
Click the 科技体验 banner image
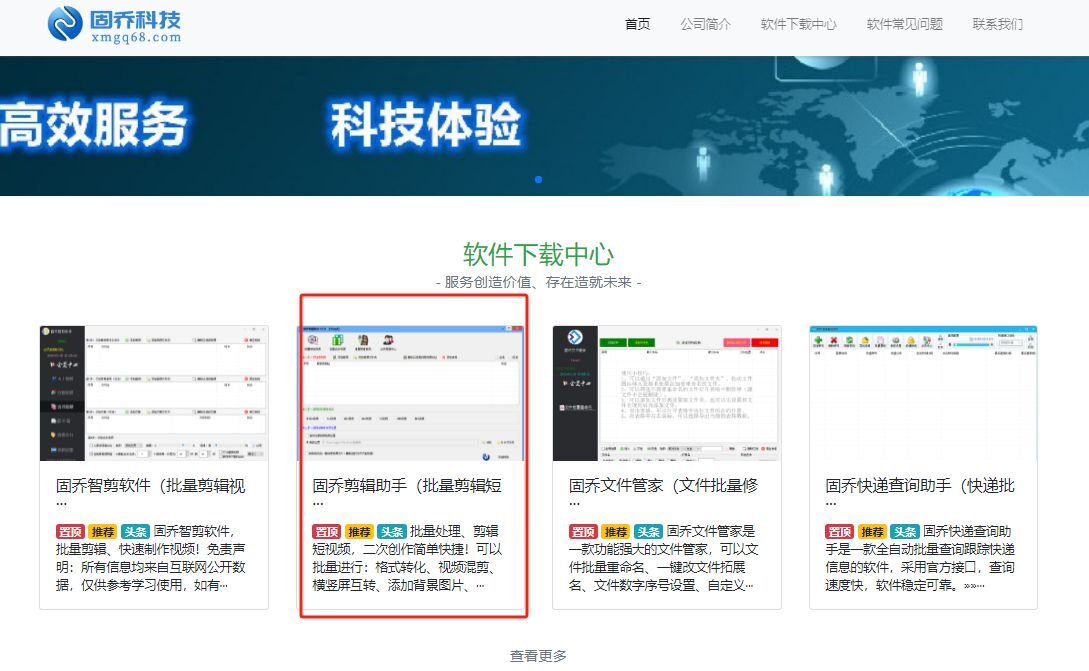[x=544, y=126]
